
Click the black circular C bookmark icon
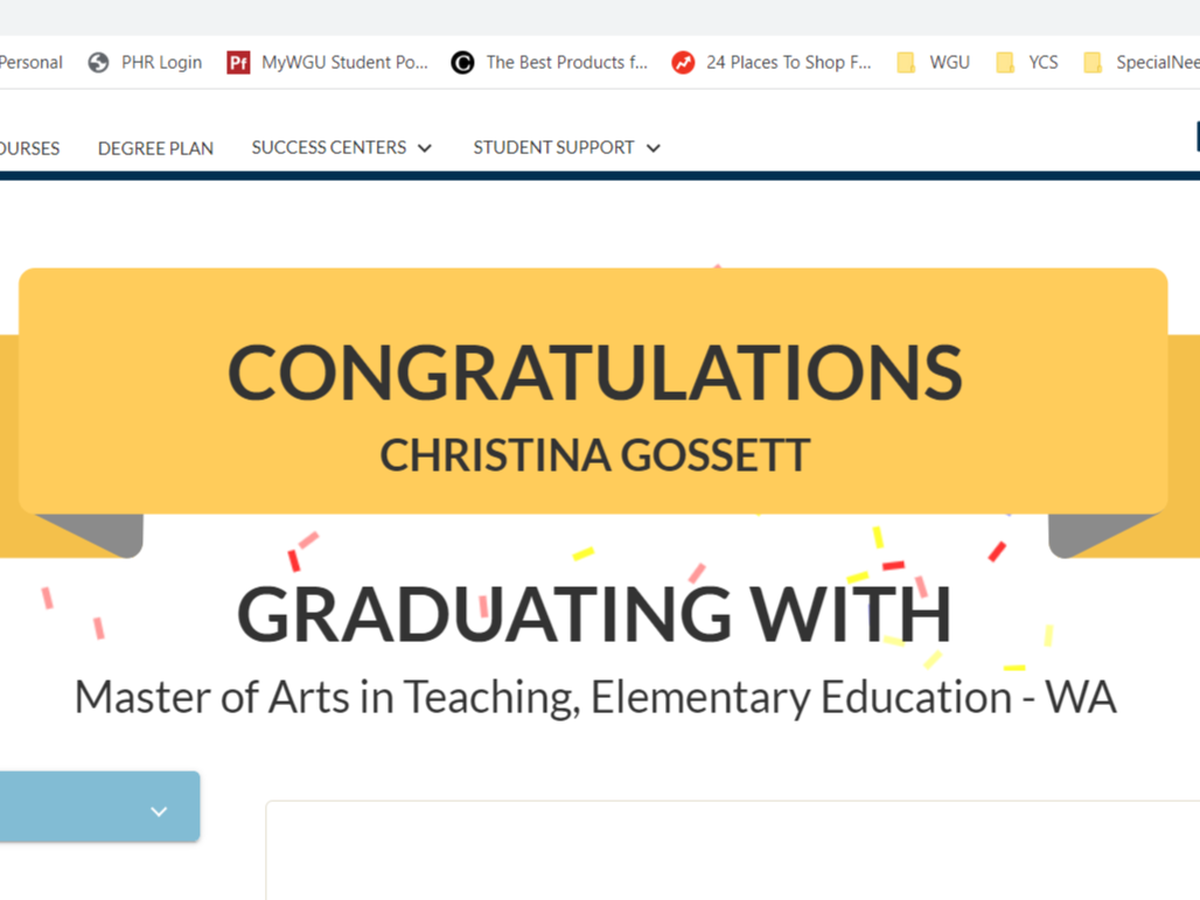(462, 63)
